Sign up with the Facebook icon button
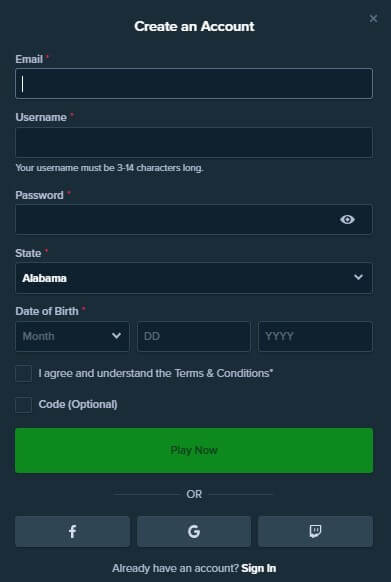The height and width of the screenshot is (582, 391). [72, 531]
